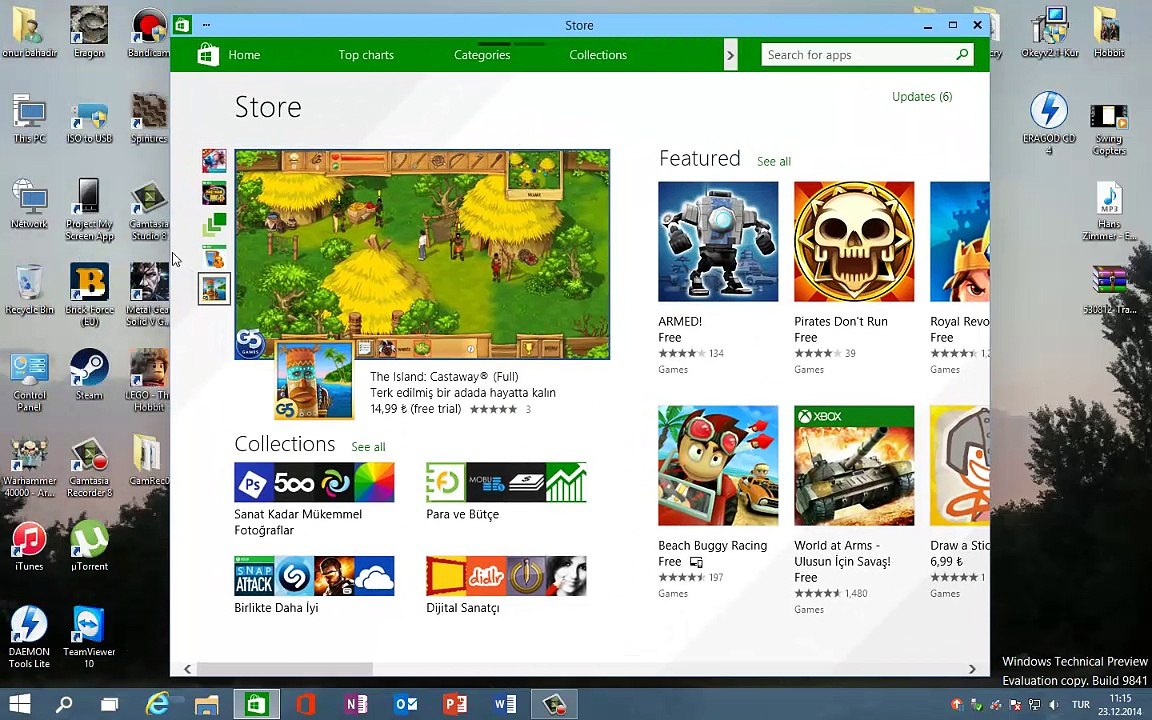1152x720 pixels.
Task: Click horizontal scrollbar right arrow
Action: coord(972,669)
